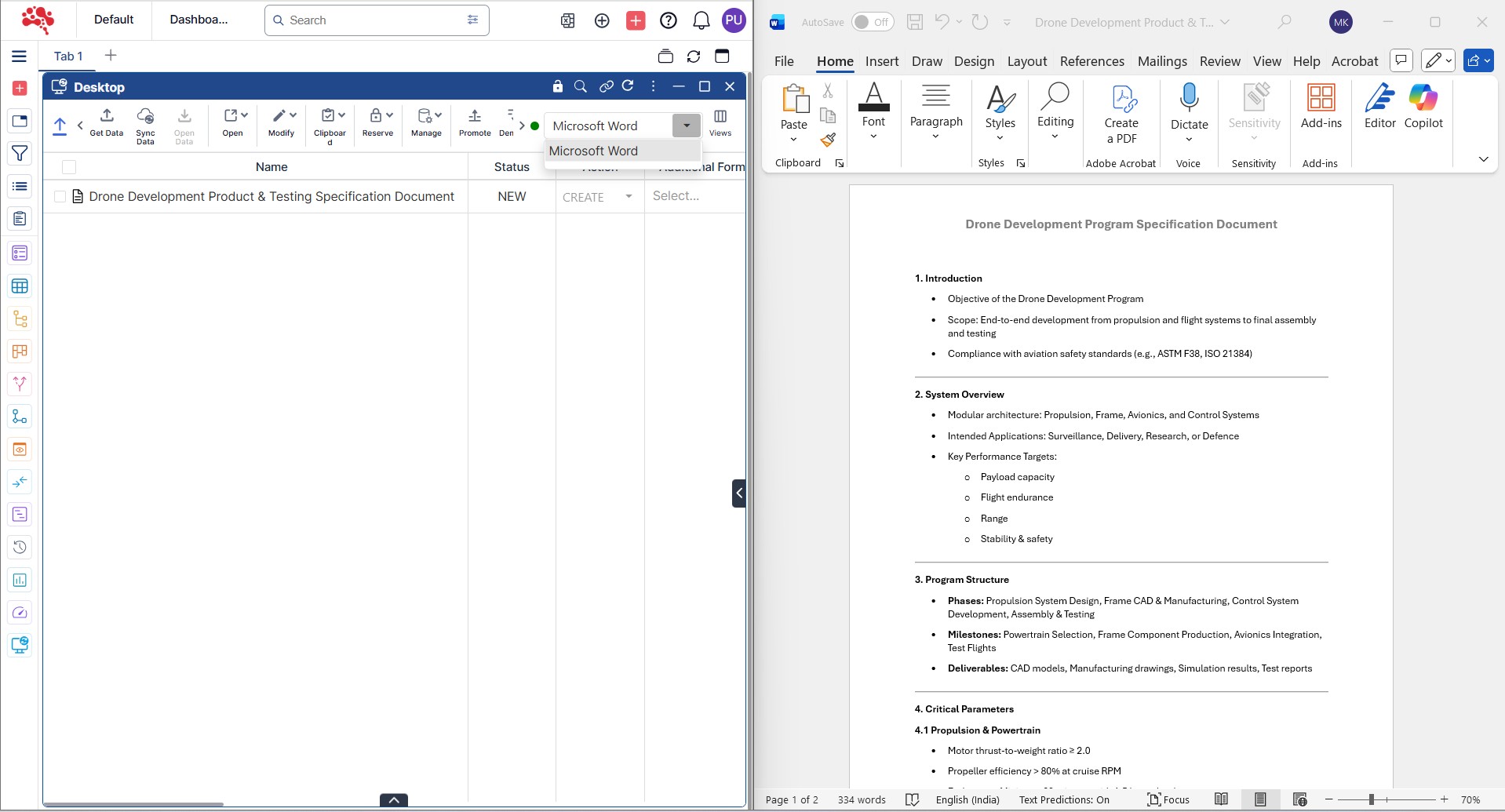Viewport: 1505px width, 812px height.
Task: Switch to the References ribbon tab
Action: [1091, 61]
